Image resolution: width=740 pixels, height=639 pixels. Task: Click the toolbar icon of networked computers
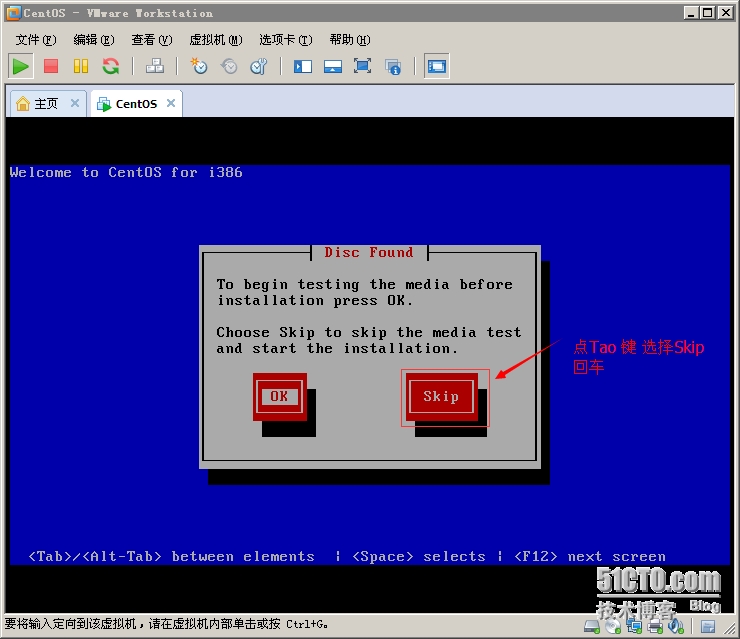tap(155, 66)
